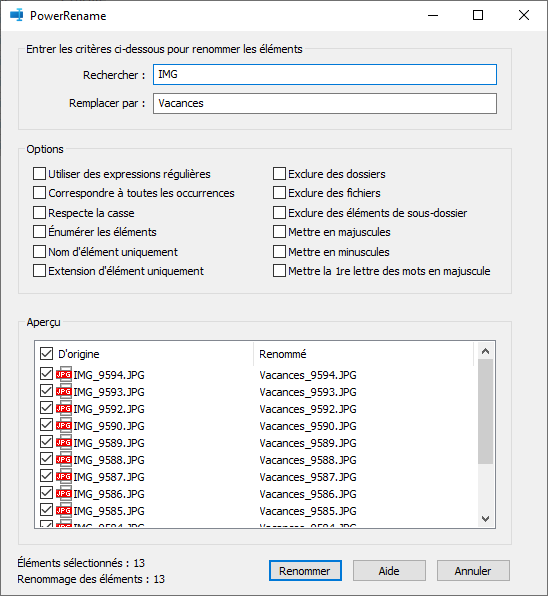Select the file name IMG_9590.JPG
The width and height of the screenshot is (548, 596).
click(x=109, y=426)
